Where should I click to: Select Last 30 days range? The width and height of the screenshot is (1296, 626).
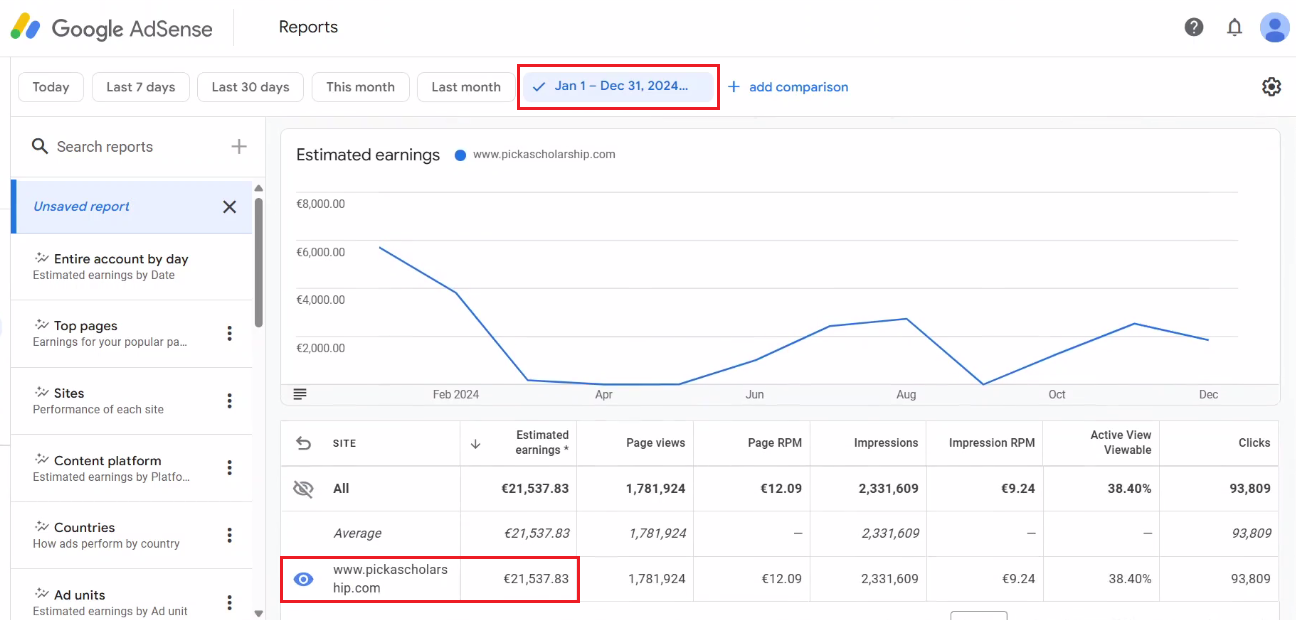coord(251,87)
